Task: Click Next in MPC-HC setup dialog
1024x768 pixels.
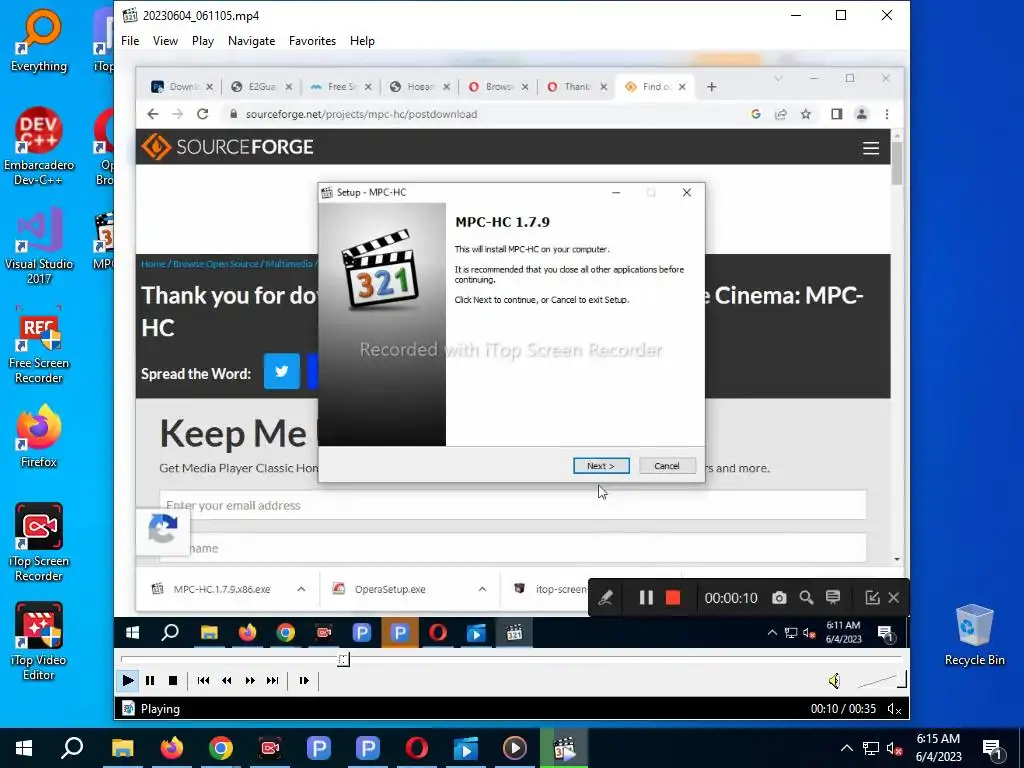Action: [601, 466]
